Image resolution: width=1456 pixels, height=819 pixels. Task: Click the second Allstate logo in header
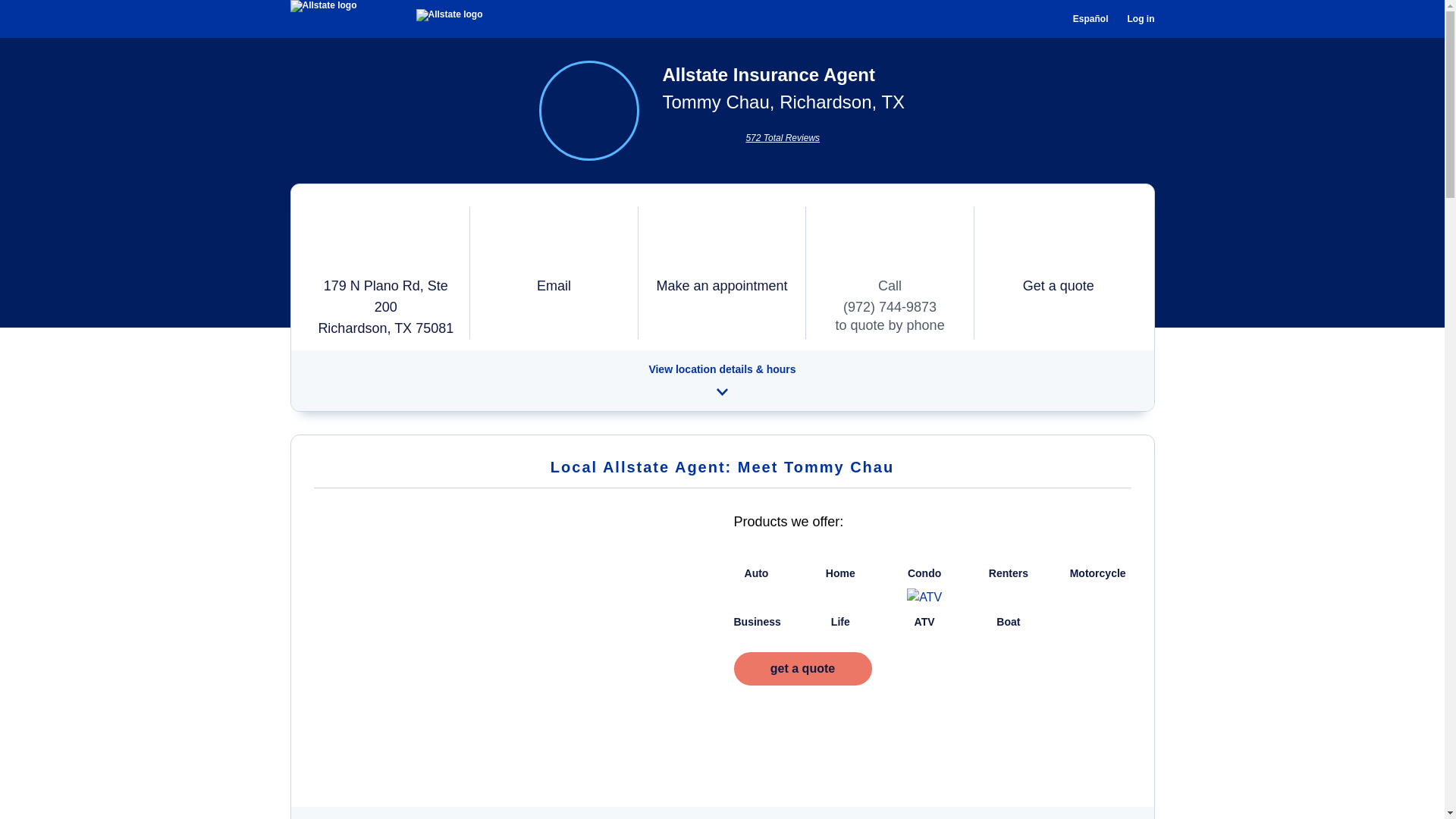pyautogui.click(x=449, y=15)
